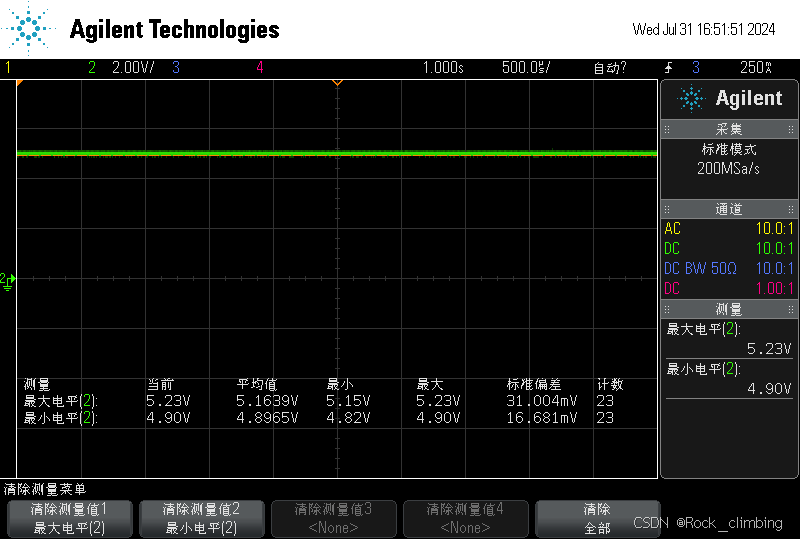Click the green channel 2 waveform trace
800x539 pixels.
[337, 153]
